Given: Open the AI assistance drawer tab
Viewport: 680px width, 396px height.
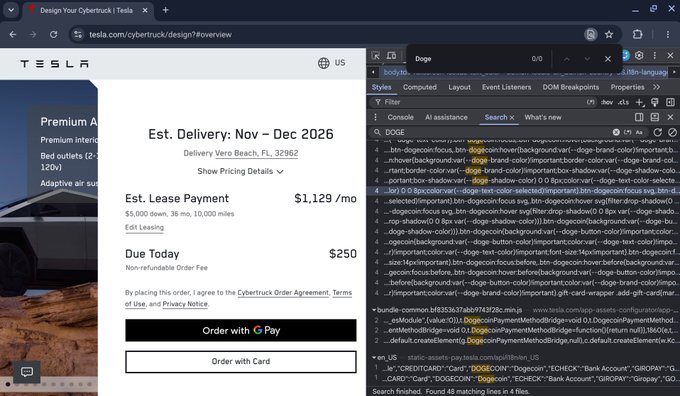Looking at the screenshot, I should 446,117.
